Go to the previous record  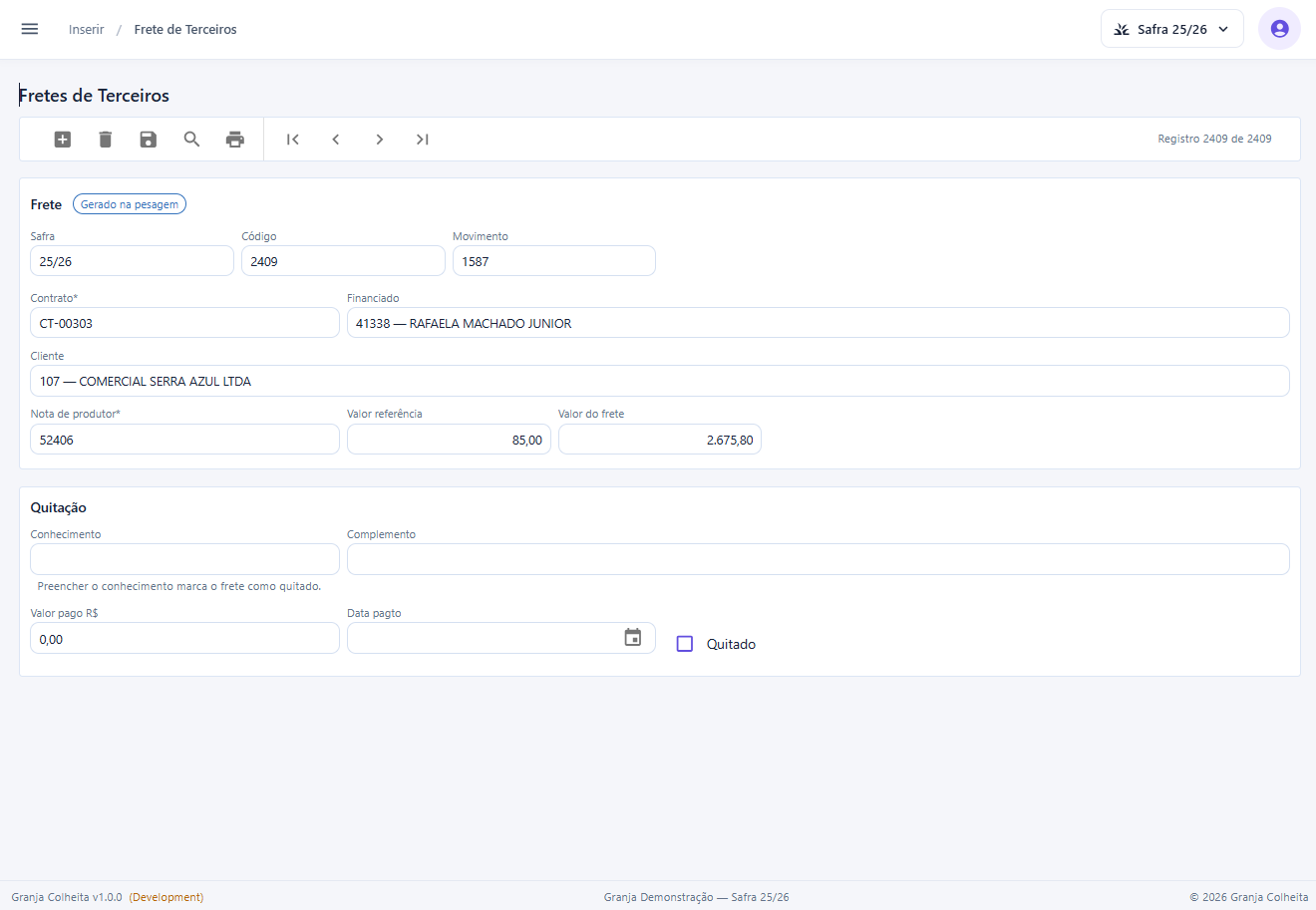(336, 140)
